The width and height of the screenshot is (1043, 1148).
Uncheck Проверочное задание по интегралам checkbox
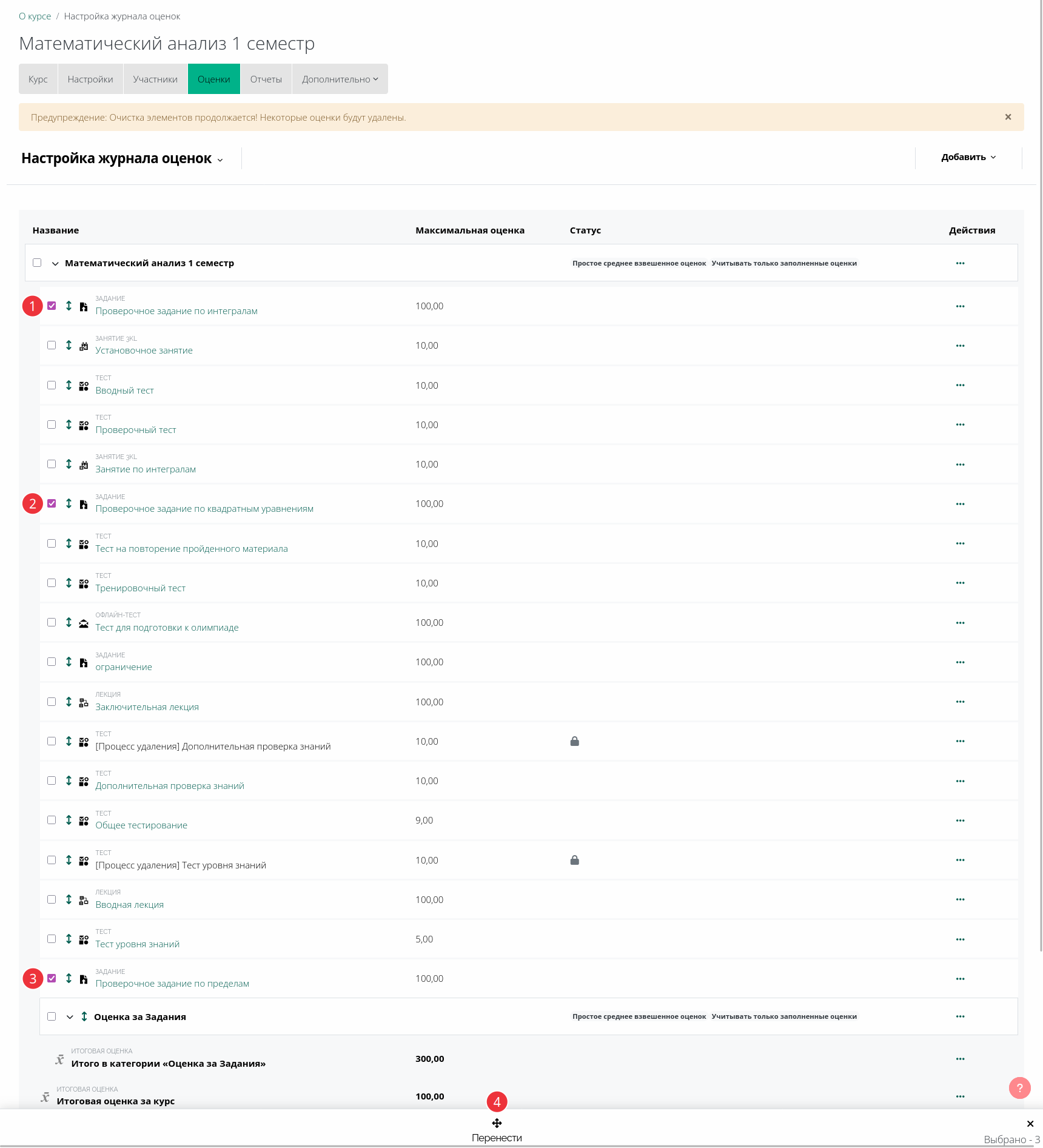click(52, 306)
